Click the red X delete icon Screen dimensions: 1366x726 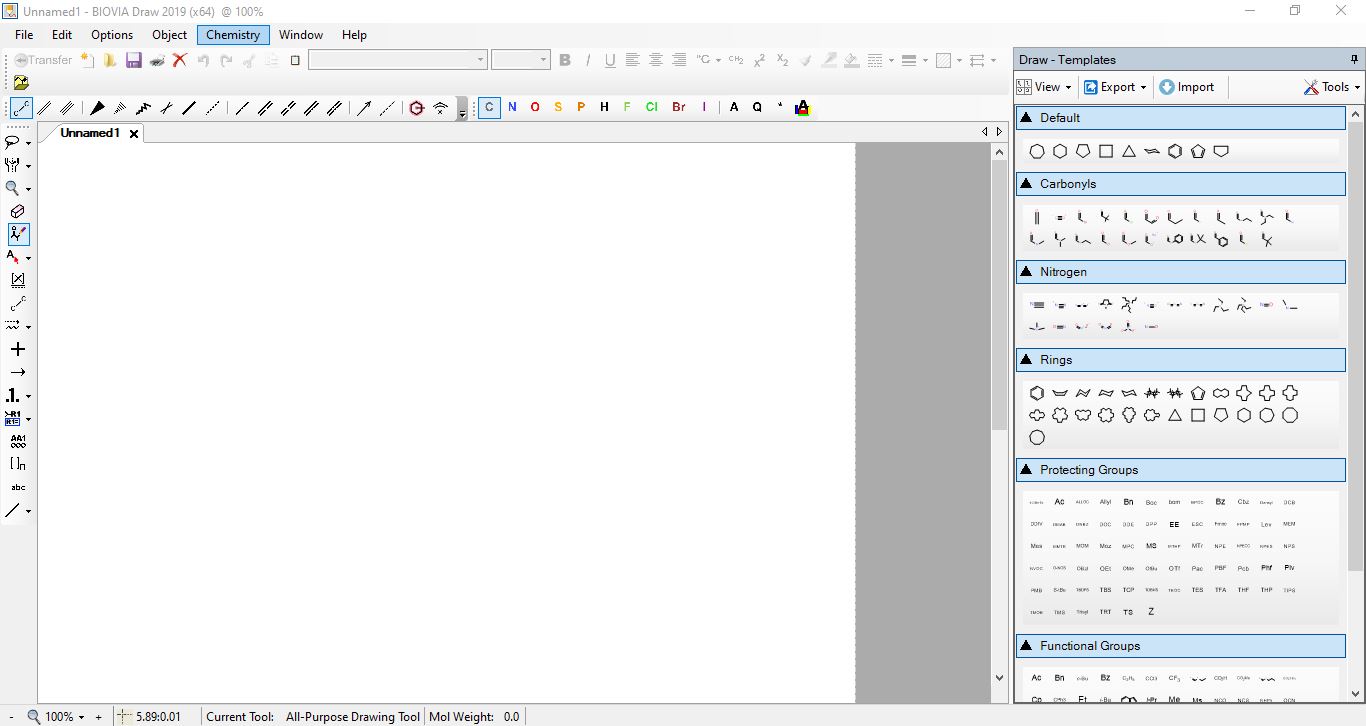pos(180,60)
